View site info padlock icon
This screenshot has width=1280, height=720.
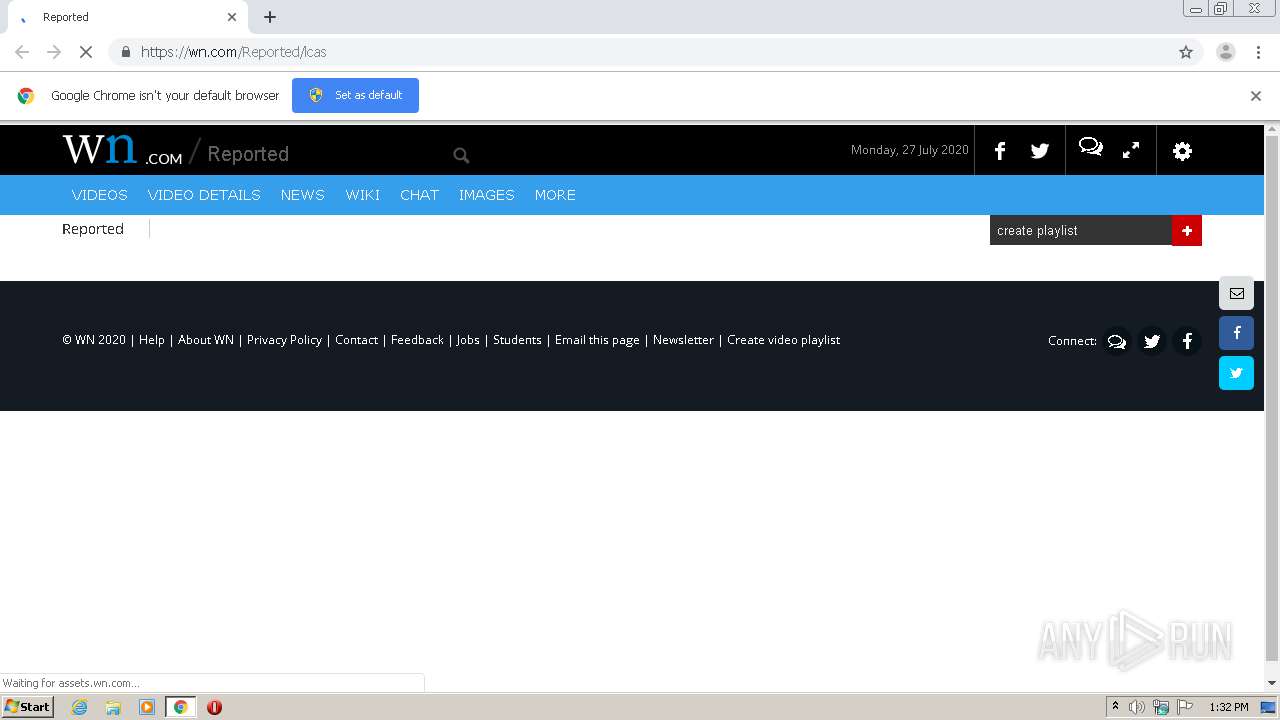125,52
